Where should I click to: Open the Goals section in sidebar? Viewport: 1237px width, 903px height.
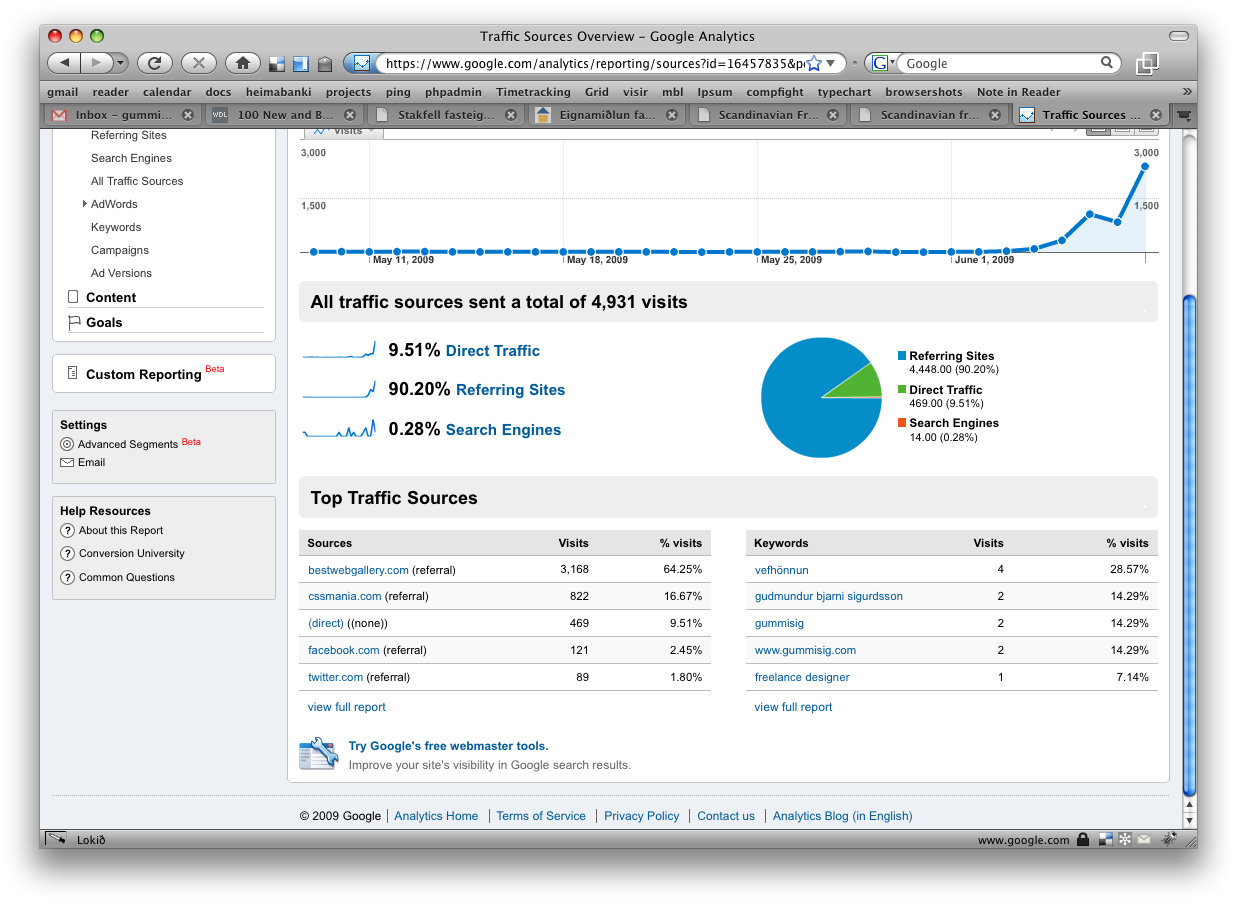(x=104, y=322)
